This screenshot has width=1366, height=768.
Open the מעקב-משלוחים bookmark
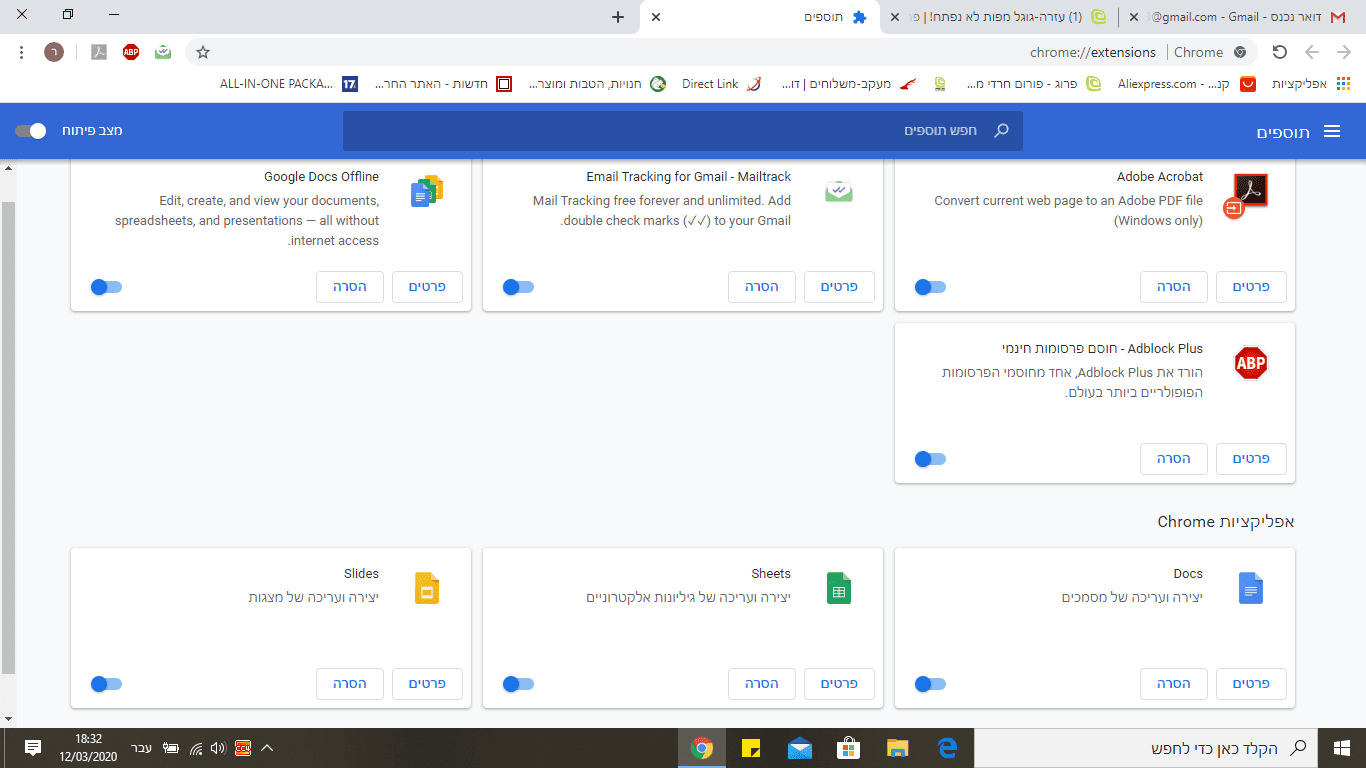point(849,84)
